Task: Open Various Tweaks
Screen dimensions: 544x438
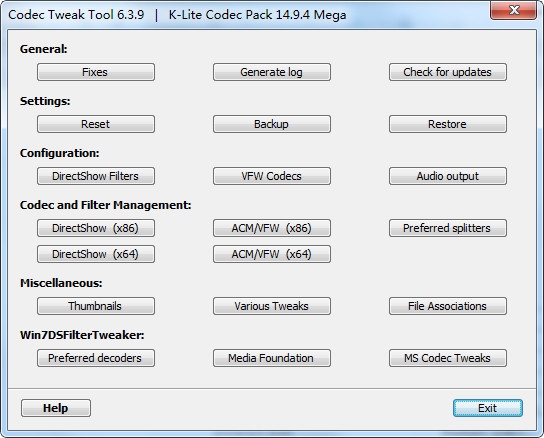Action: (272, 306)
